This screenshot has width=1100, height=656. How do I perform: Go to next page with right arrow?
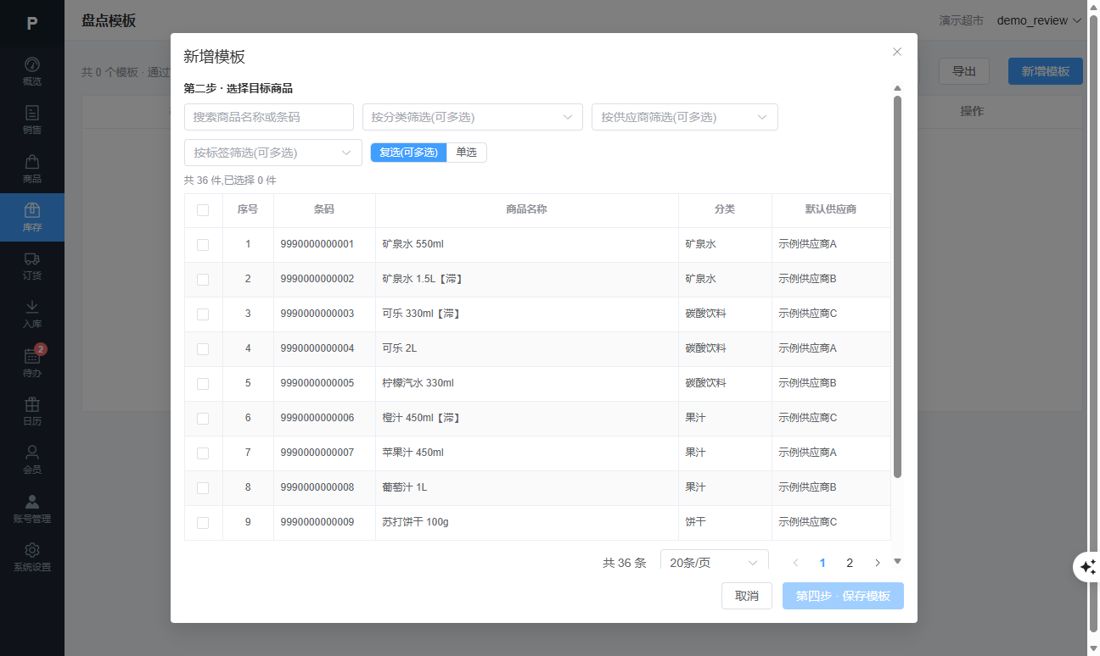pos(877,563)
